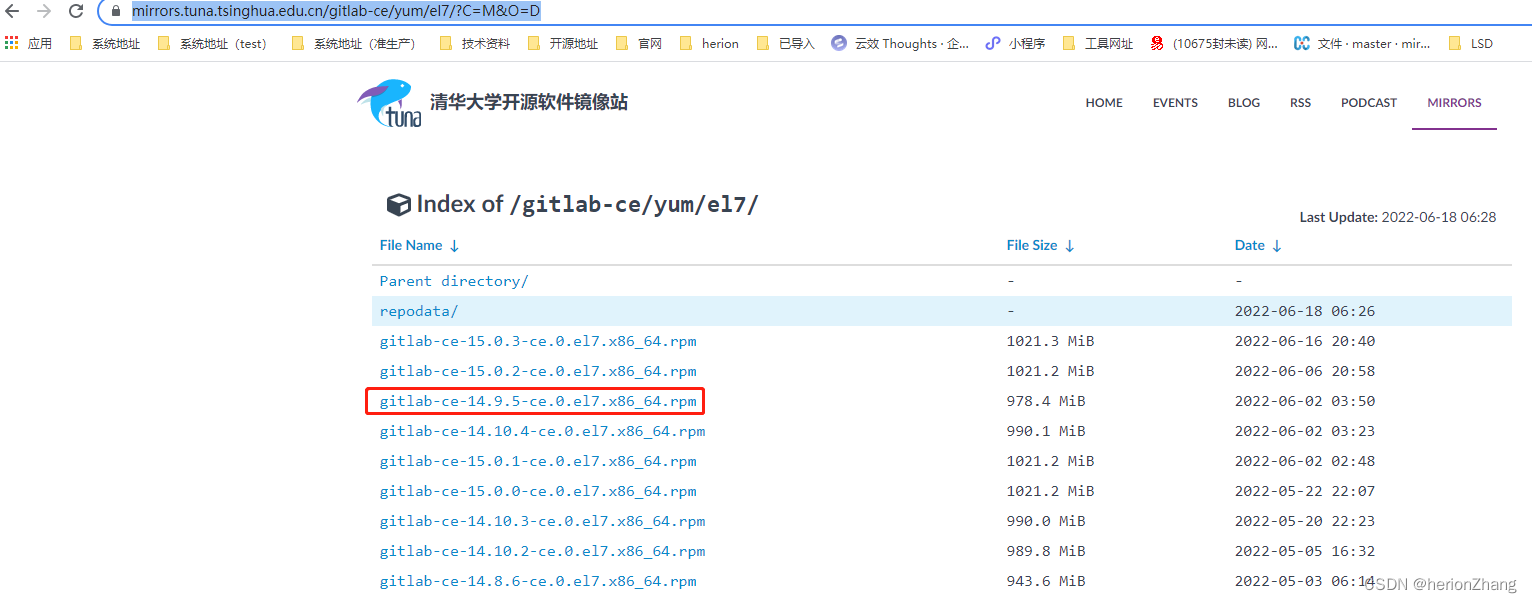The height and width of the screenshot is (603, 1532).
Task: Download gitlab-ce-14.9.5-ce.0.el7.x86_64.rpm
Action: pos(538,401)
